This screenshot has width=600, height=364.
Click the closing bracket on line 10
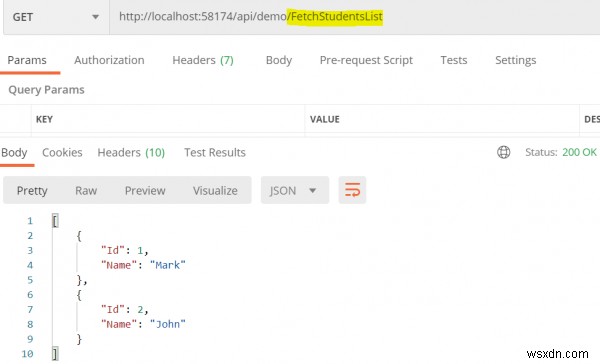pos(55,354)
